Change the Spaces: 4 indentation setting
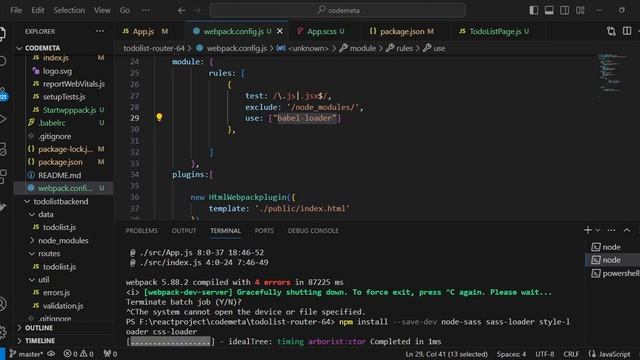 coord(511,354)
